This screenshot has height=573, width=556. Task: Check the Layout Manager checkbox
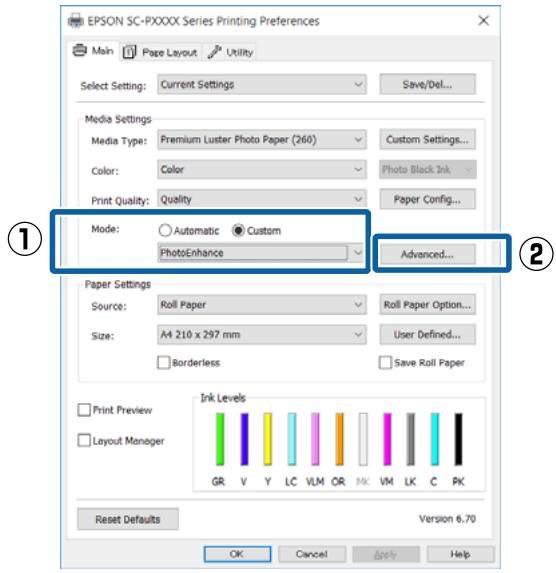84,440
